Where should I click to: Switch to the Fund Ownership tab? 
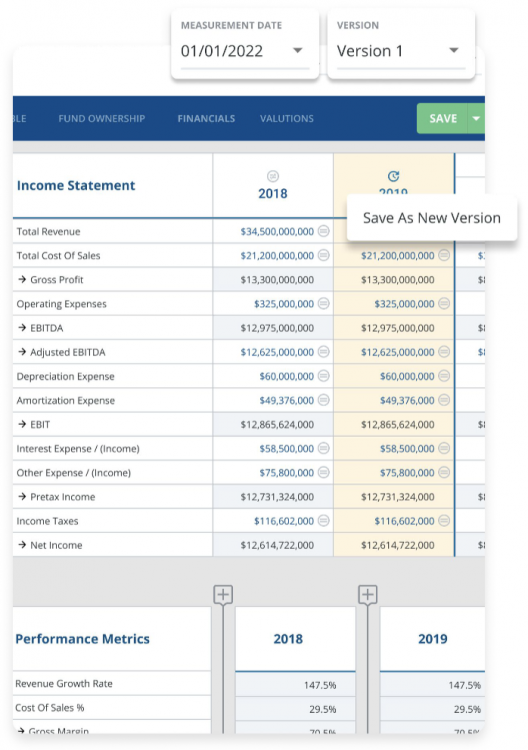(101, 119)
